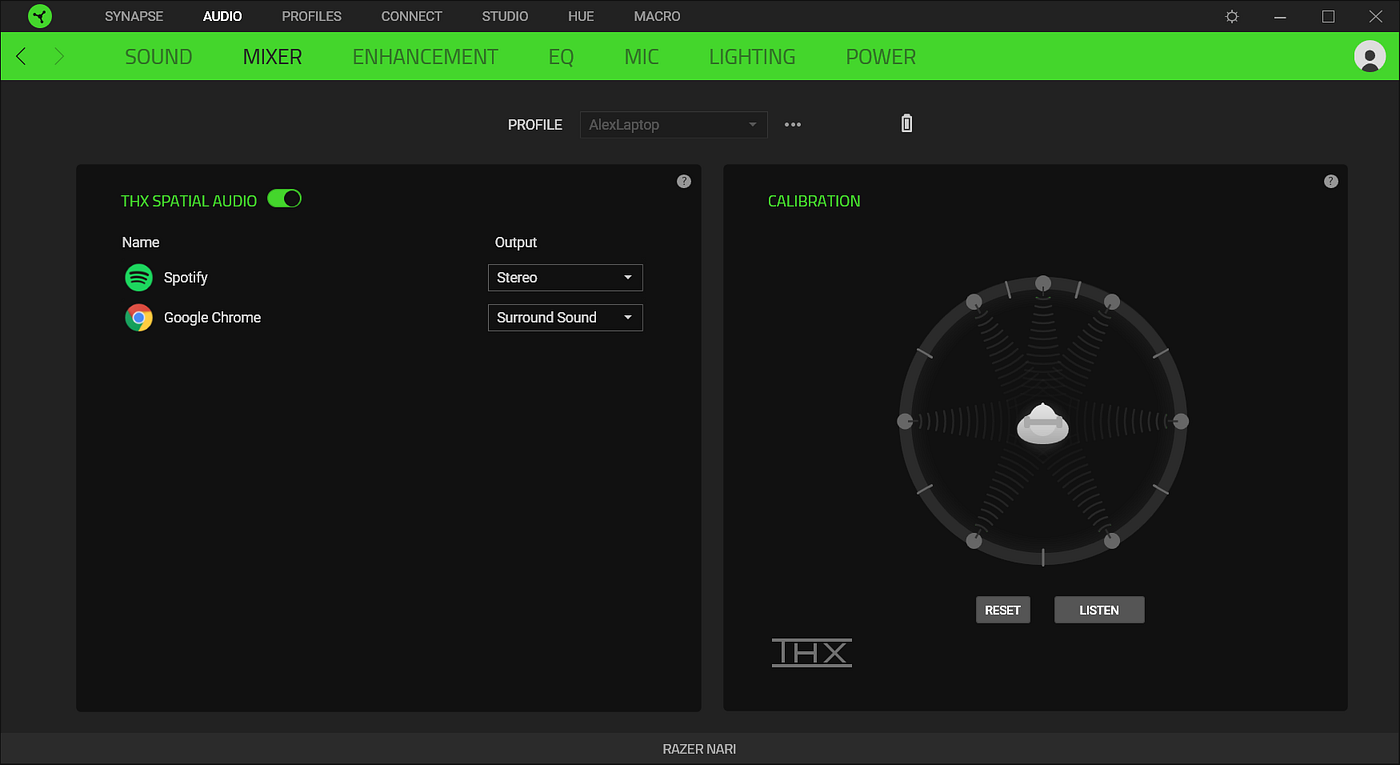1400x765 pixels.
Task: Select the top center calibration speaker point
Action: tap(1043, 283)
